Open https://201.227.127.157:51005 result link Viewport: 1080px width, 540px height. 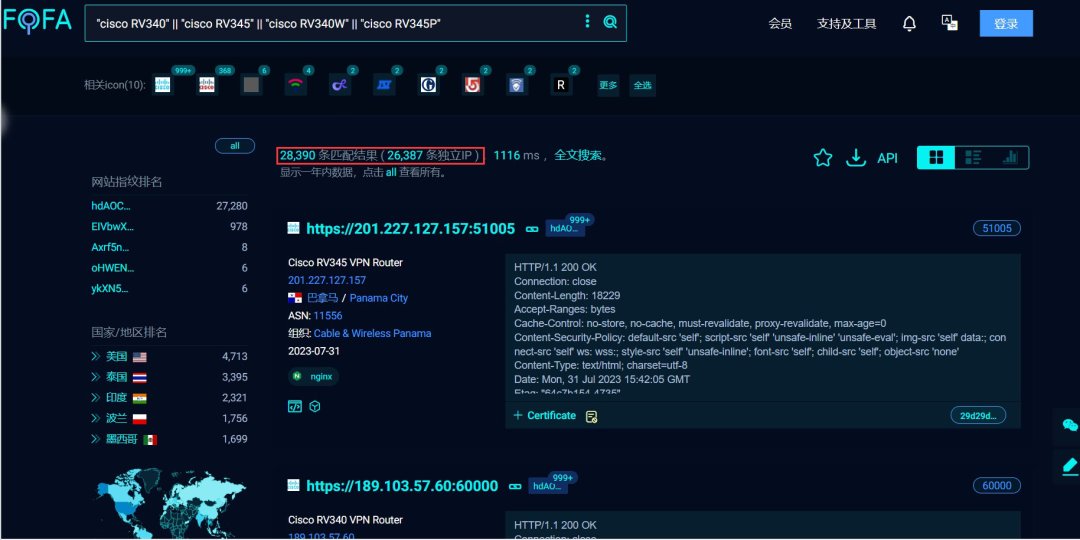tap(411, 229)
